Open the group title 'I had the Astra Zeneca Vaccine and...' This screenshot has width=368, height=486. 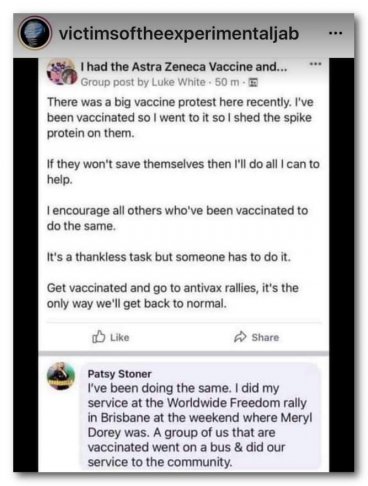(184, 67)
